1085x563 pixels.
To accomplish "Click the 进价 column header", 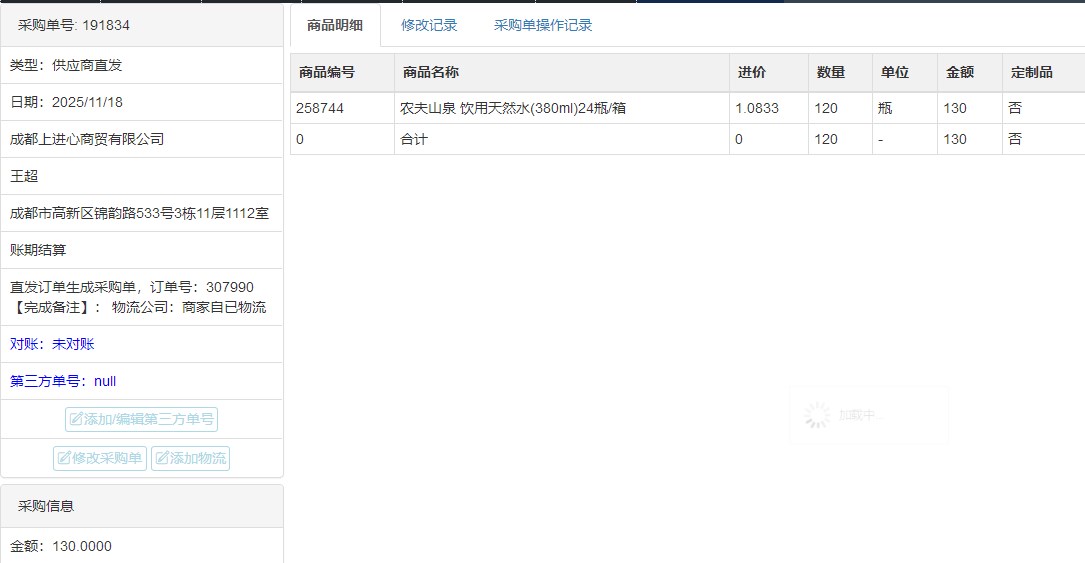I will point(752,72).
